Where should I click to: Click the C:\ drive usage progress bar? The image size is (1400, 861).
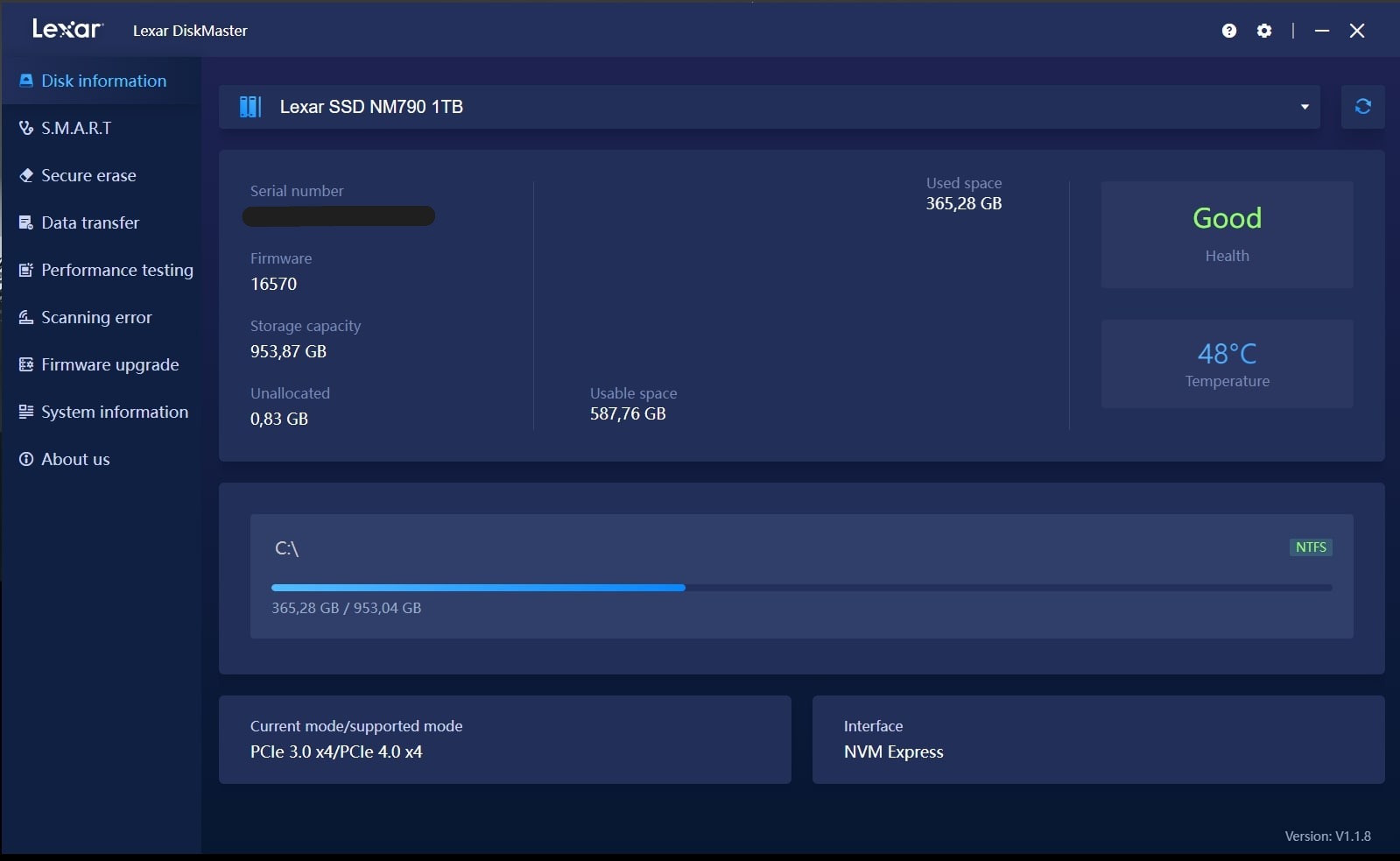click(801, 588)
